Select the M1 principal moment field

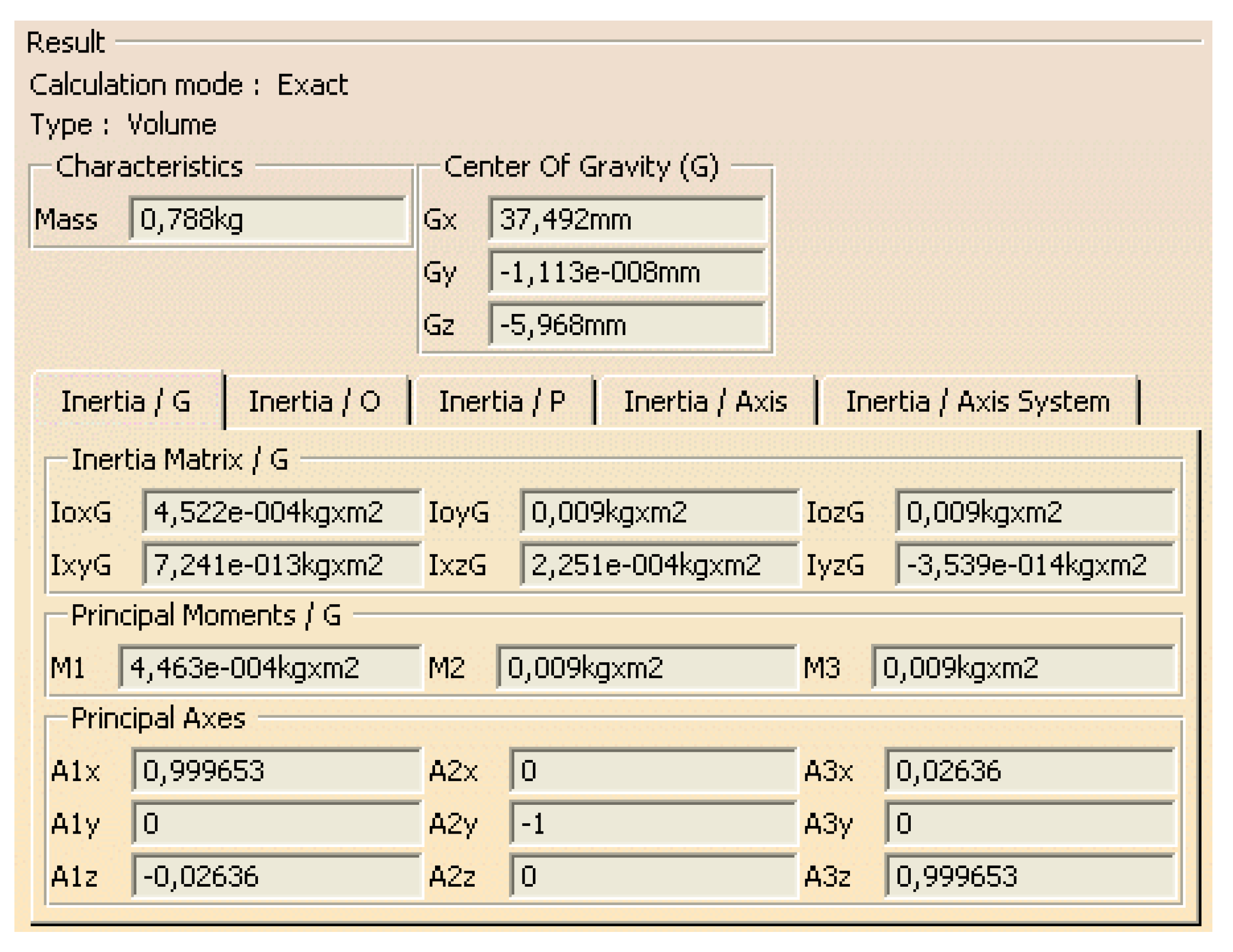[270, 667]
